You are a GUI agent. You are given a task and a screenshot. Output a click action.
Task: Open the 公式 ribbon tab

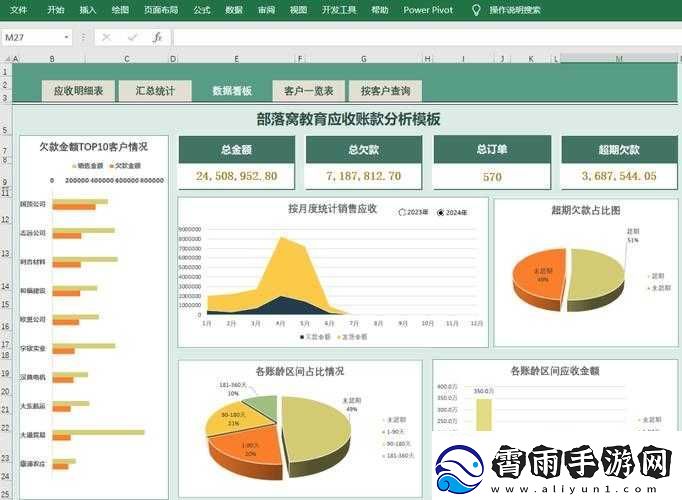tap(202, 10)
